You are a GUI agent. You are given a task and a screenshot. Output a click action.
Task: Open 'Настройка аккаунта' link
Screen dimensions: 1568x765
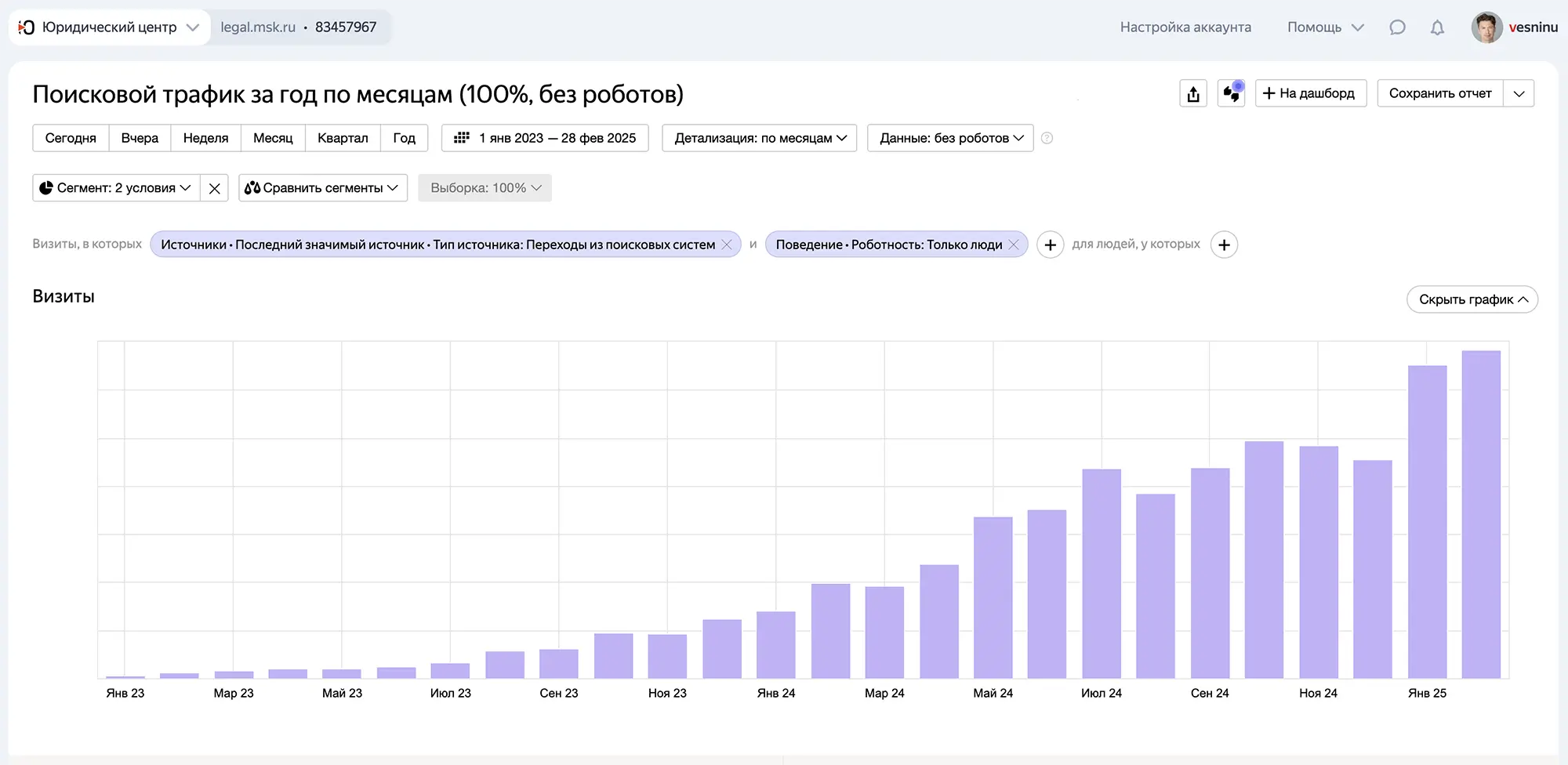[1185, 27]
